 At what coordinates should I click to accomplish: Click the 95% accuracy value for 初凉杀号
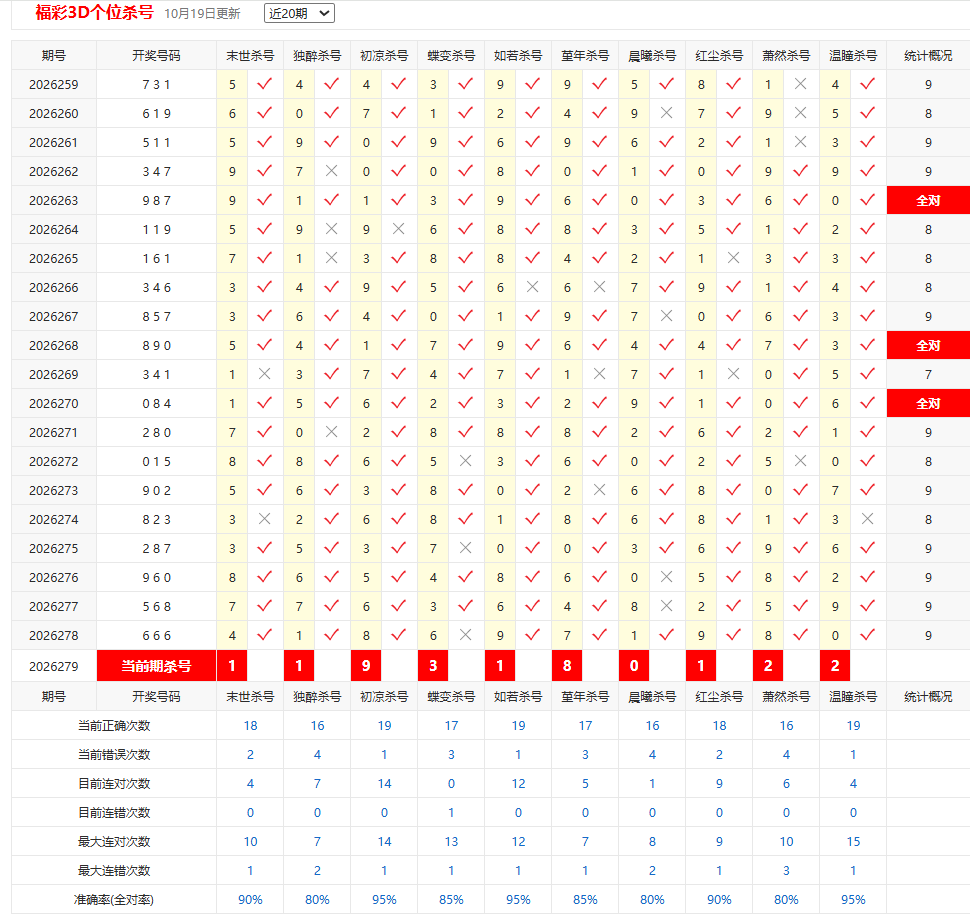[384, 900]
